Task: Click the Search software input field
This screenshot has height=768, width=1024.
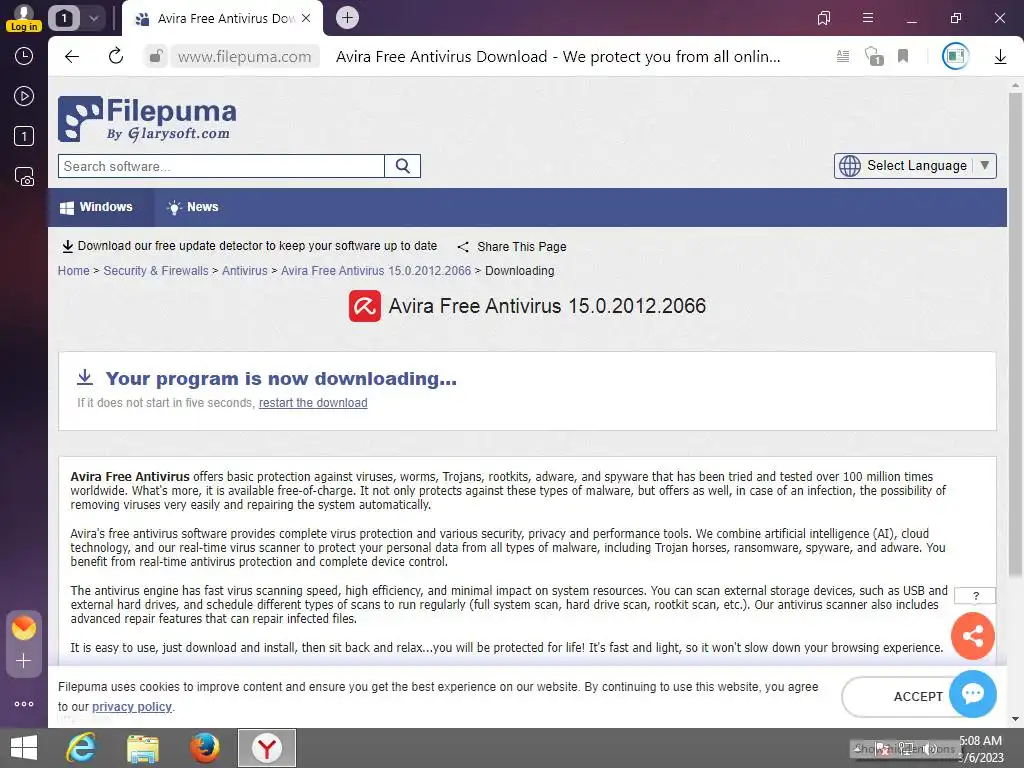Action: (221, 166)
